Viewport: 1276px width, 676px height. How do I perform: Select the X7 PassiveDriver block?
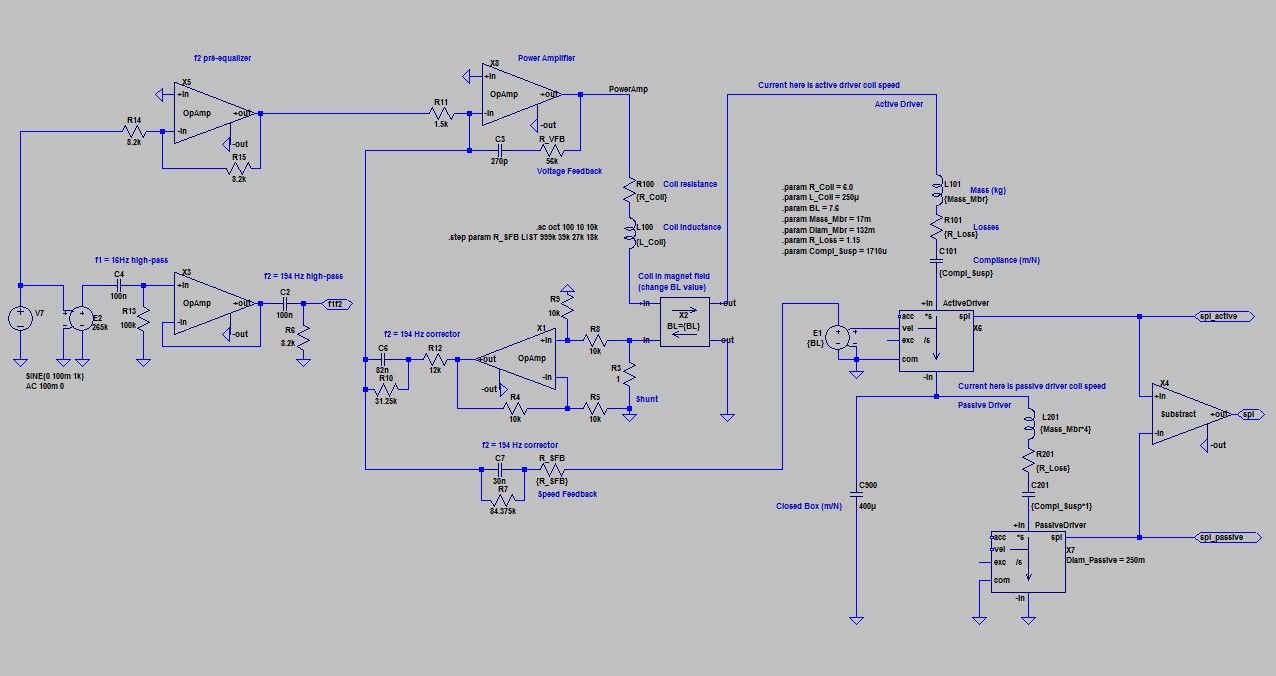pos(1028,561)
